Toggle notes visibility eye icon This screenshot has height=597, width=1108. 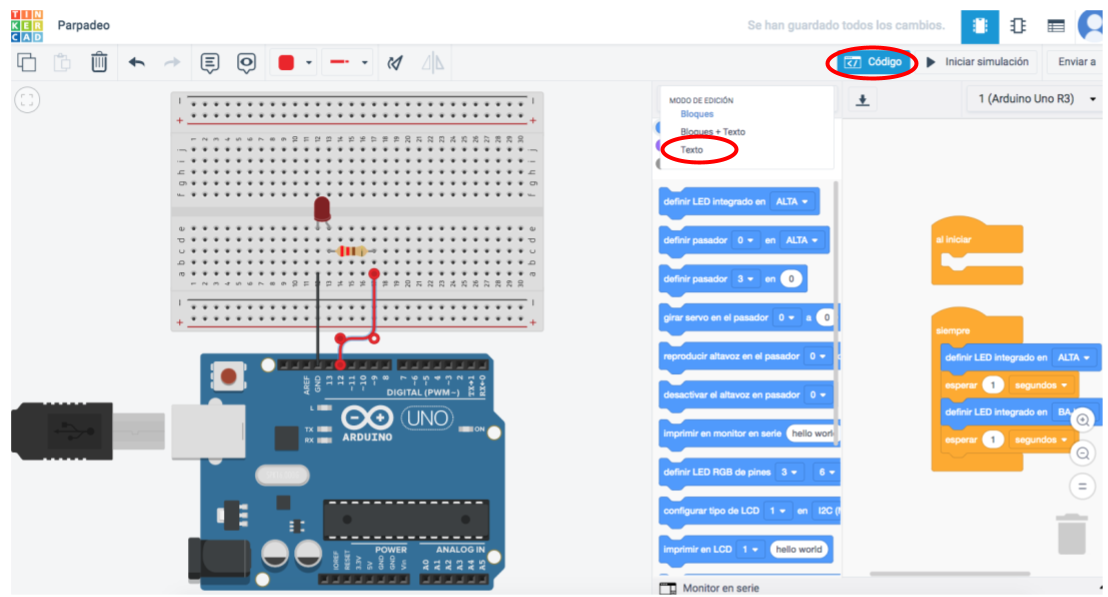247,63
